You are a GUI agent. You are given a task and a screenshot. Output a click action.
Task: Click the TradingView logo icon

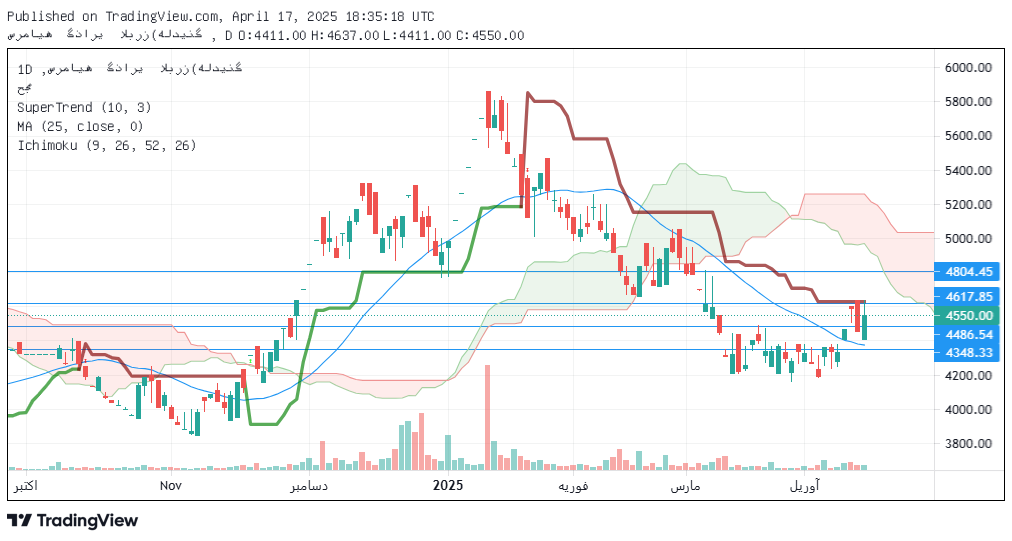pos(20,520)
